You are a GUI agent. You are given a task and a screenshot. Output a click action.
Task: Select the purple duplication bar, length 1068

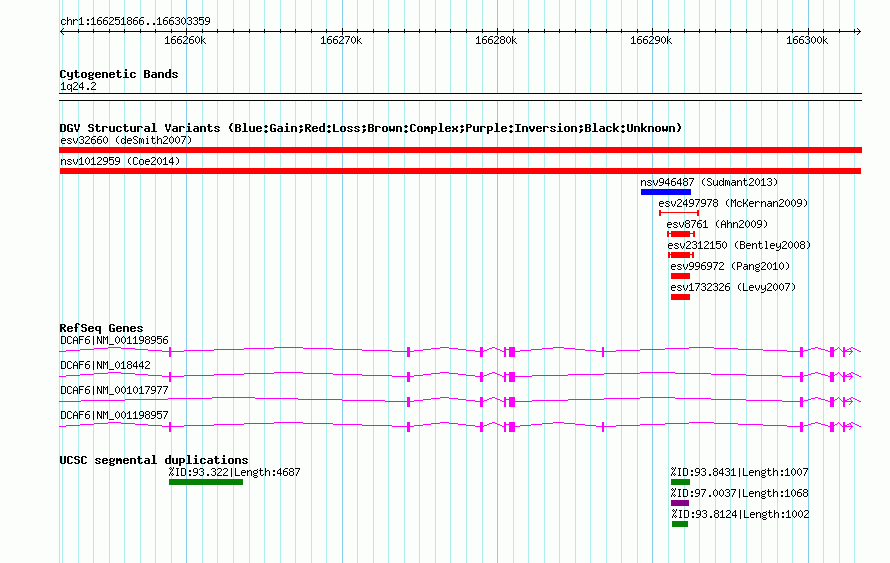point(680,503)
